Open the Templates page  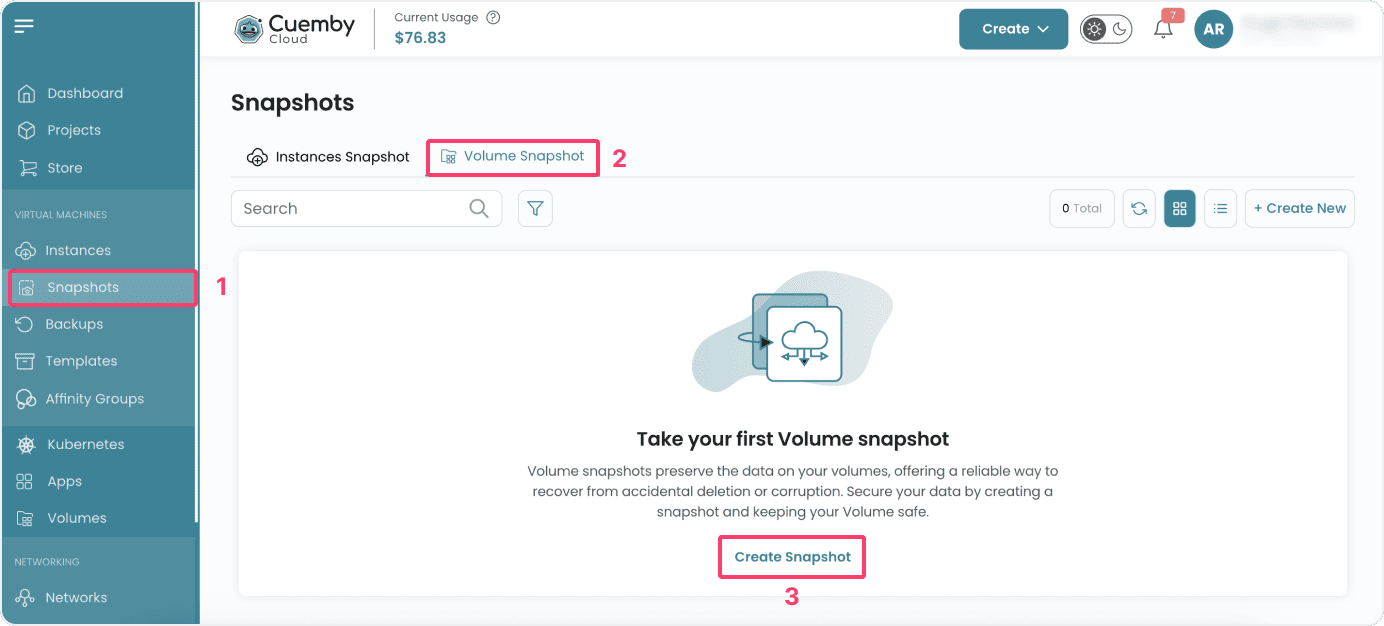pyautogui.click(x=79, y=361)
